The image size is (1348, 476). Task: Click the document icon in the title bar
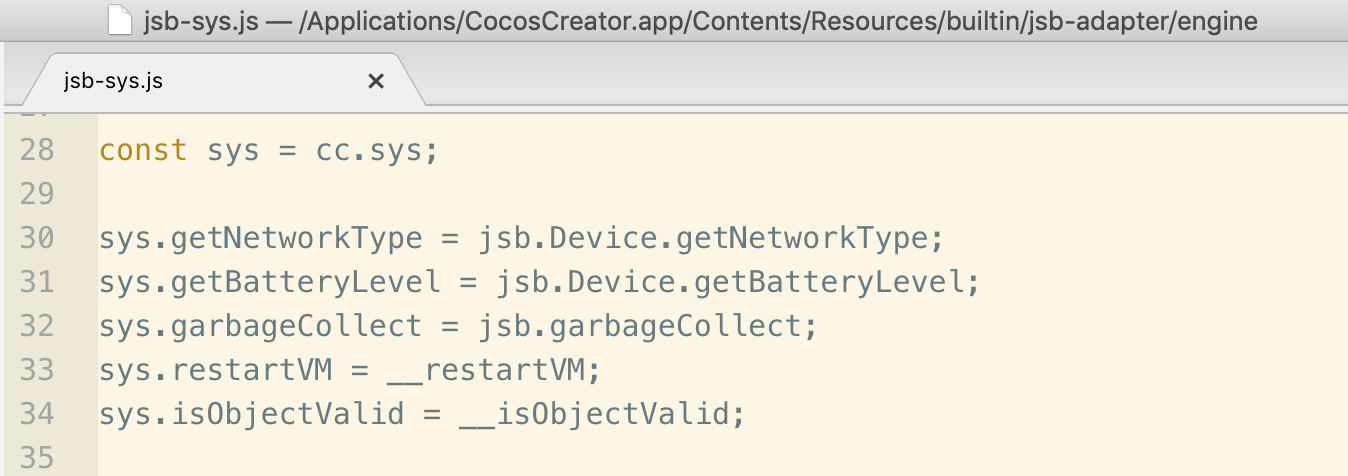click(120, 21)
